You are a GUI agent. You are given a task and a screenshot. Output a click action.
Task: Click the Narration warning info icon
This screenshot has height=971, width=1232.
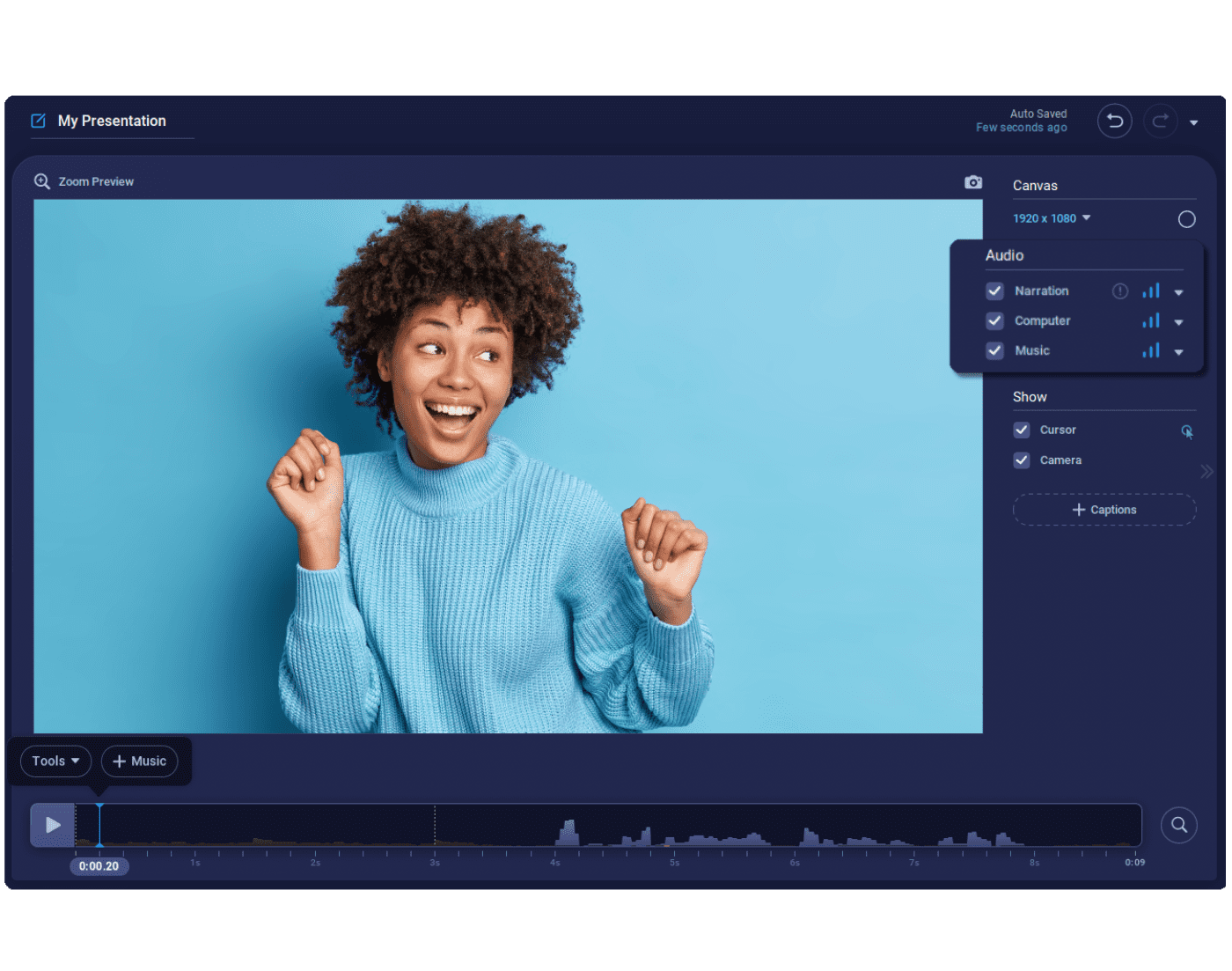pos(1119,291)
